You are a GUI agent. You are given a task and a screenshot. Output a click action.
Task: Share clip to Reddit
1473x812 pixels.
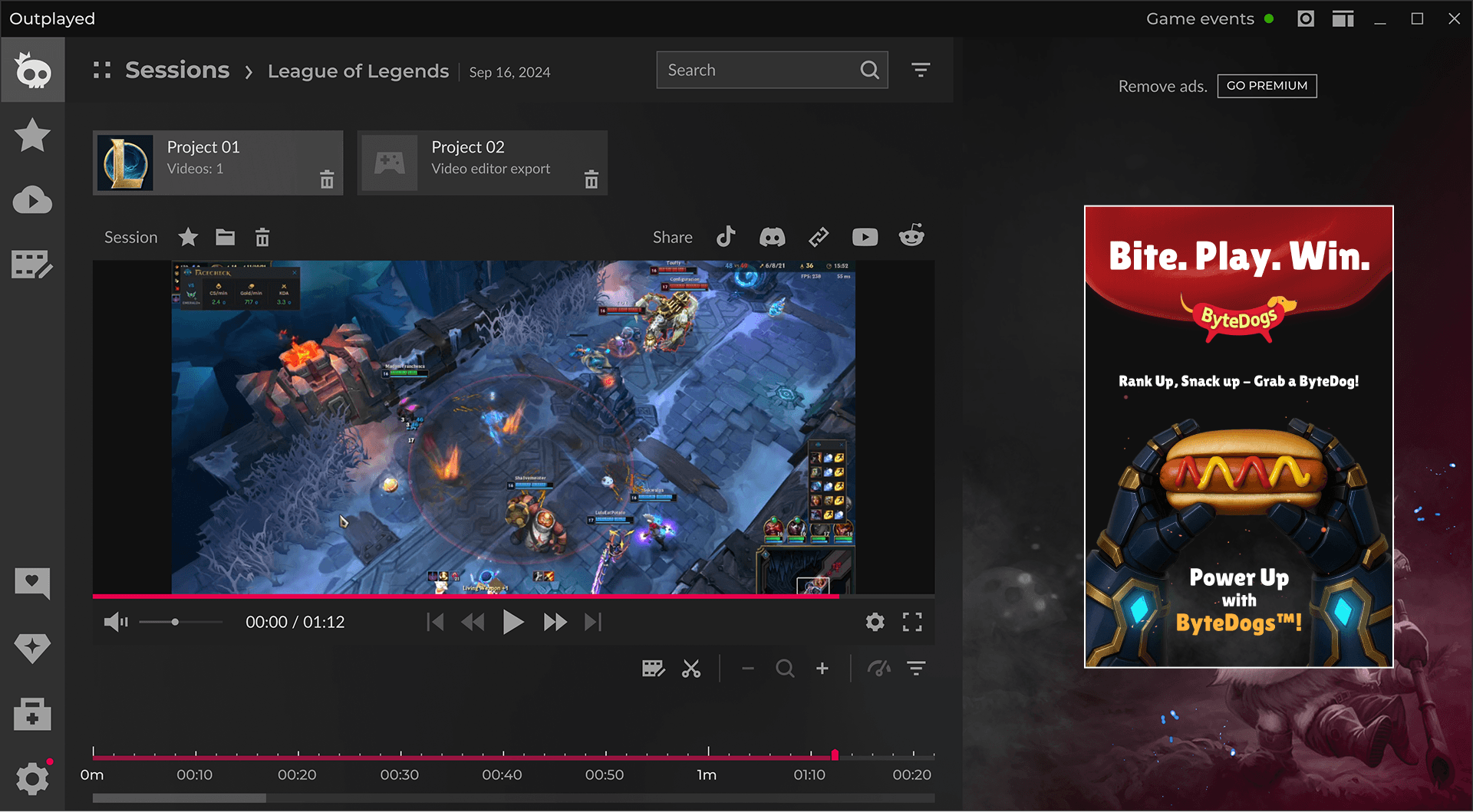[911, 236]
